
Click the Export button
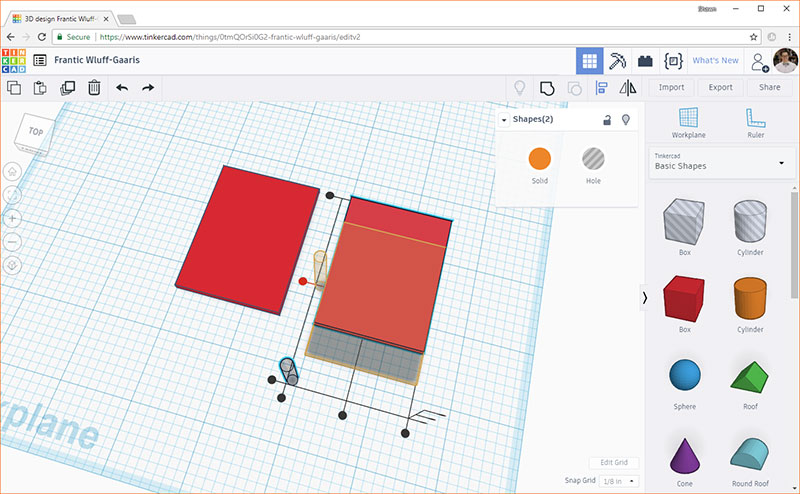point(720,88)
